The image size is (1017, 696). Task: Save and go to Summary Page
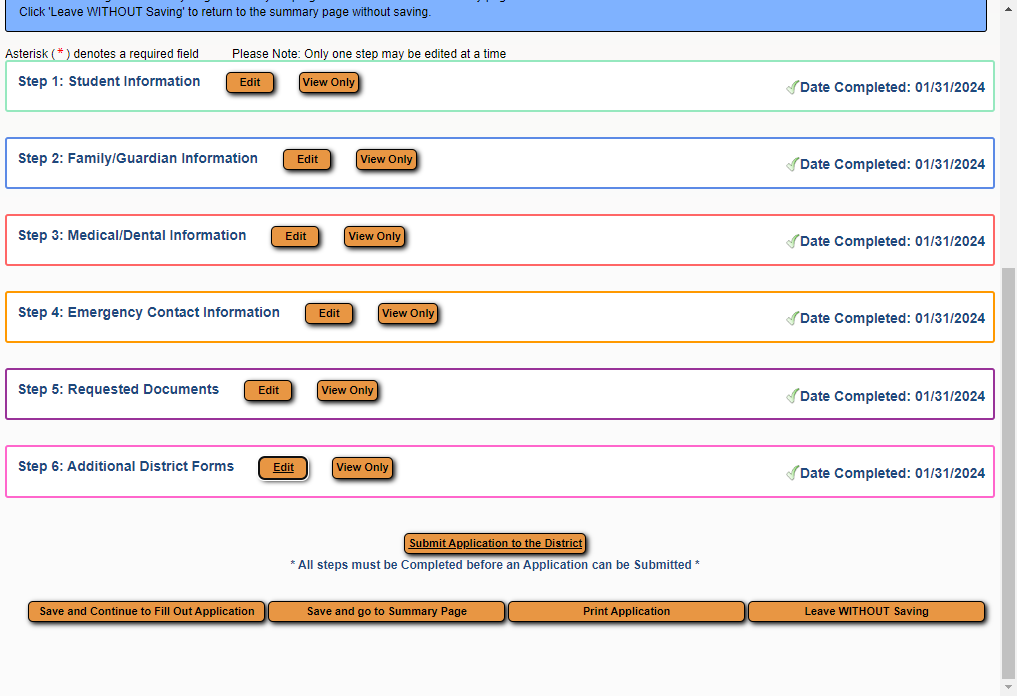[x=387, y=612]
